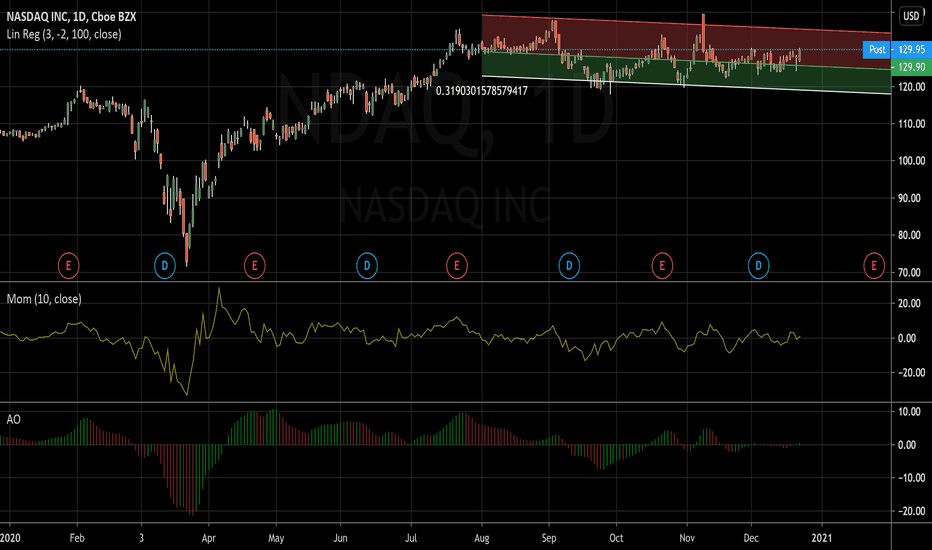
Task: Click the May label on time axis
Action: coord(276,538)
